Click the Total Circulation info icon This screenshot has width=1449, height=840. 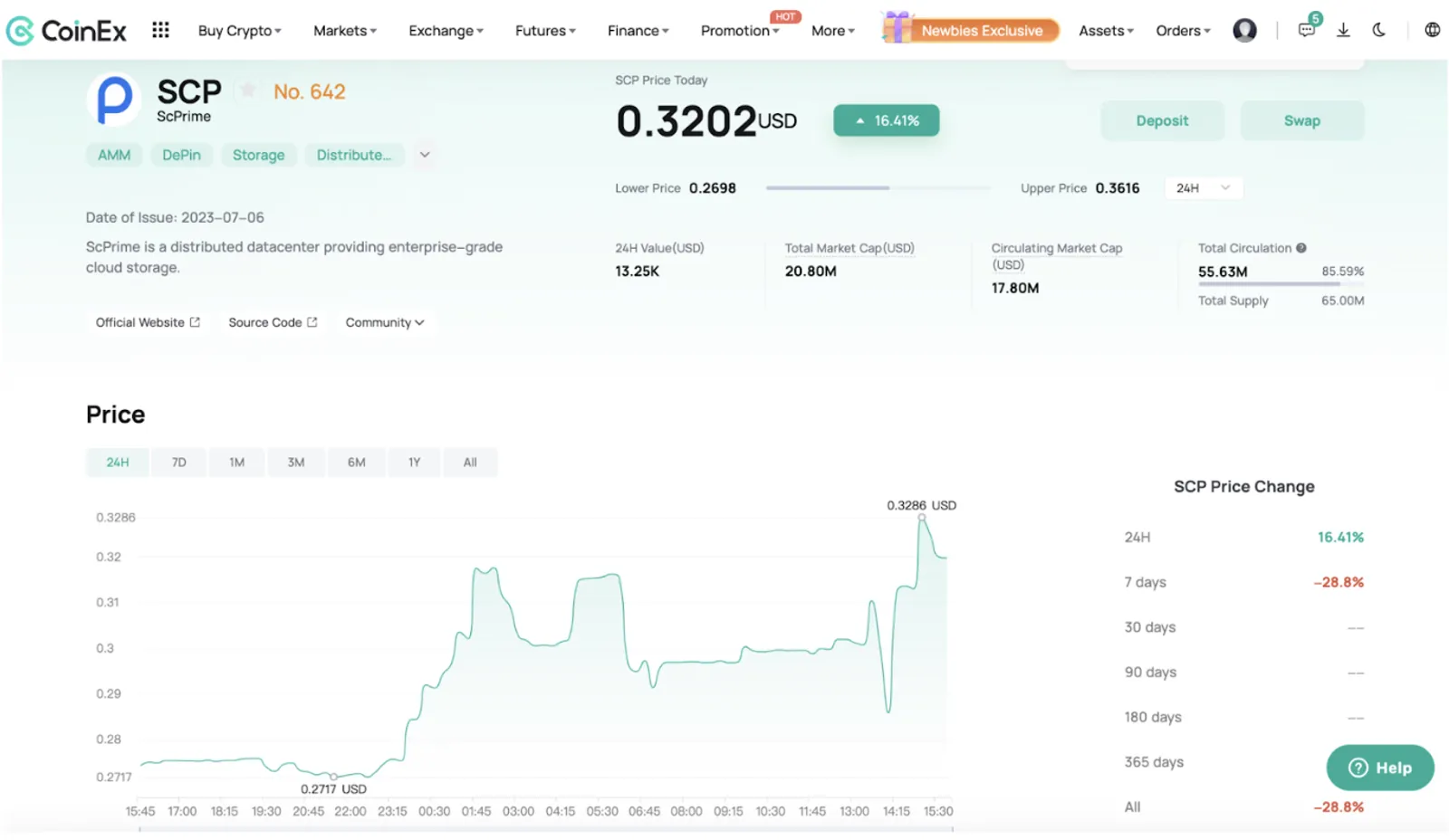point(1300,248)
